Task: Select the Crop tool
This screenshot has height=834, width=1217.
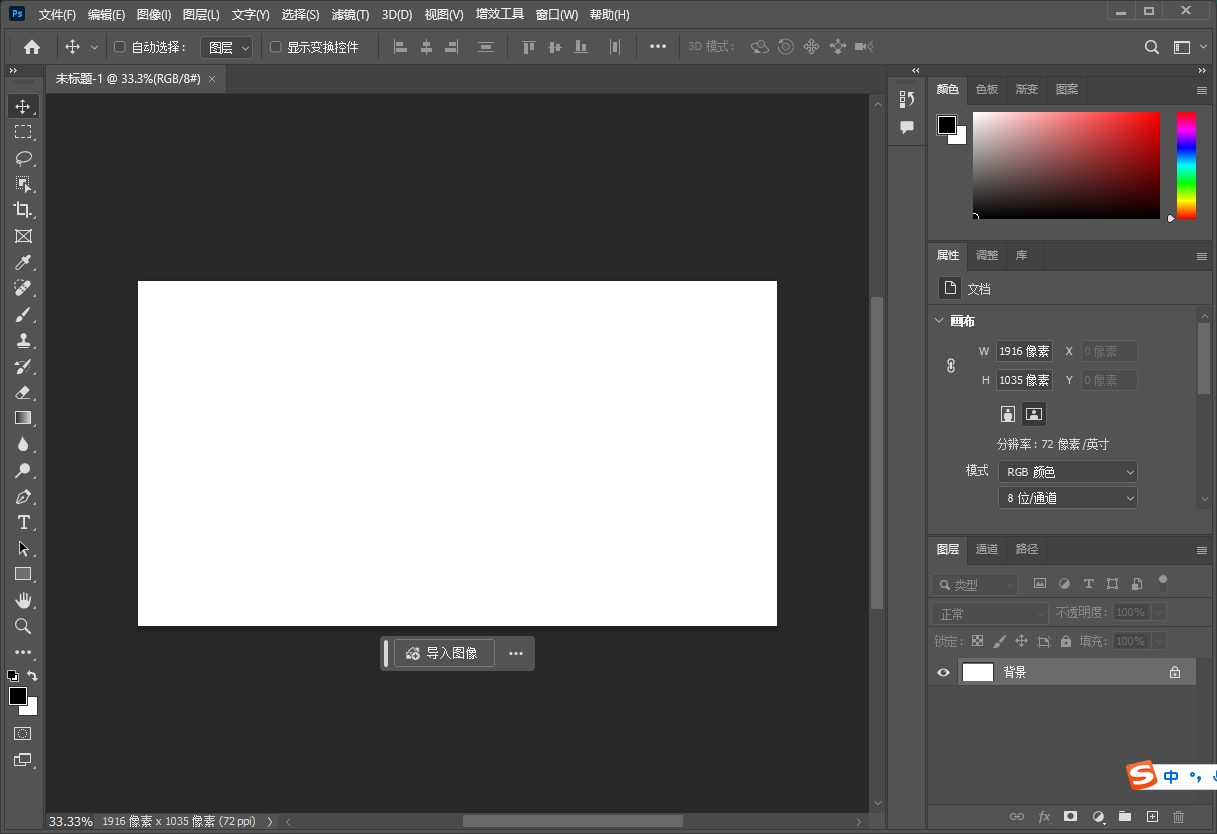Action: coord(23,210)
